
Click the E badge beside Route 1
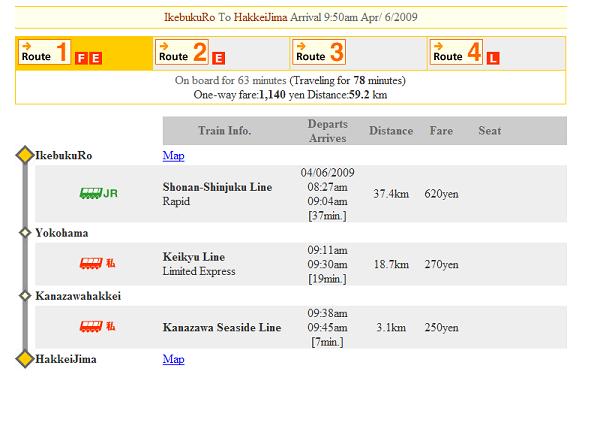(x=95, y=58)
